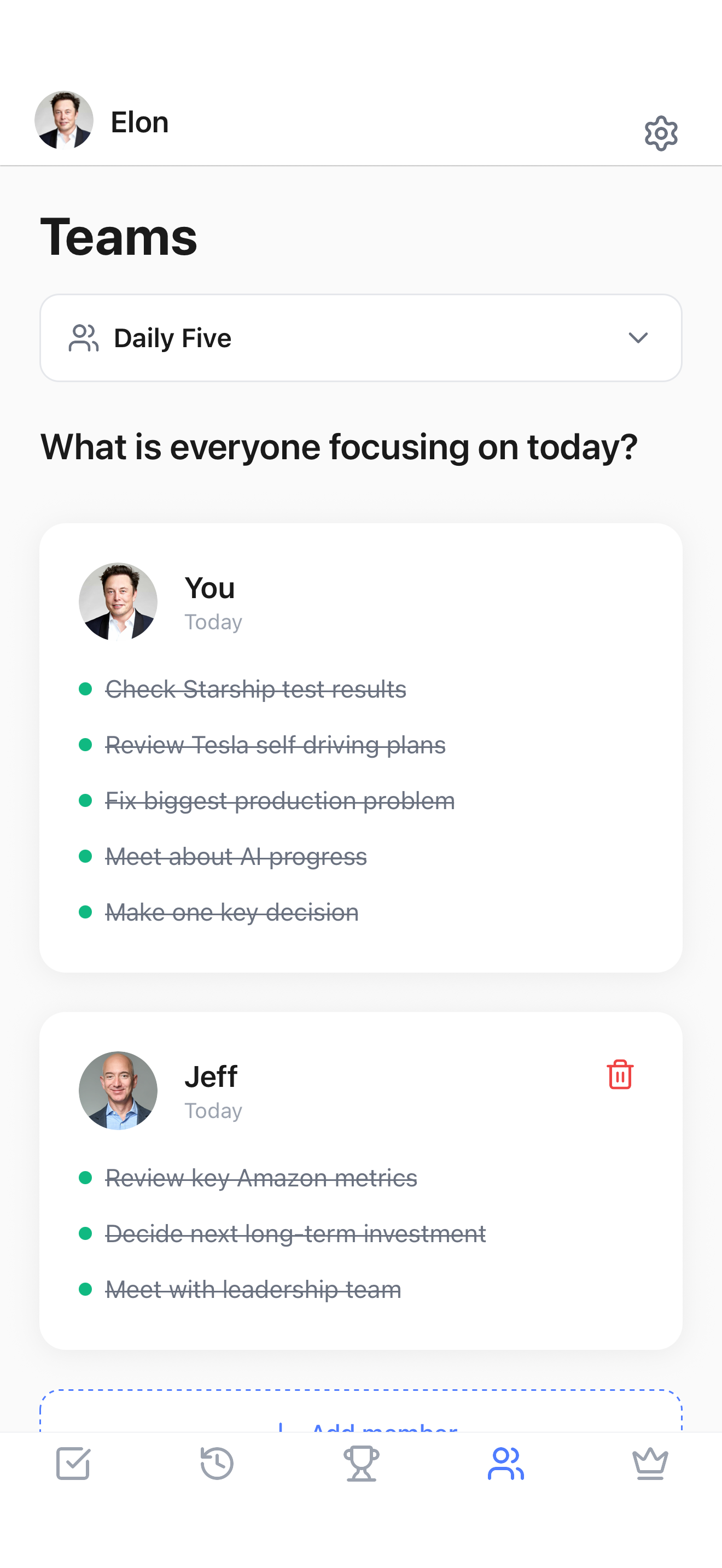This screenshot has height=1568, width=722.
Task: Toggle task Fix biggest production problem
Action: (280, 800)
